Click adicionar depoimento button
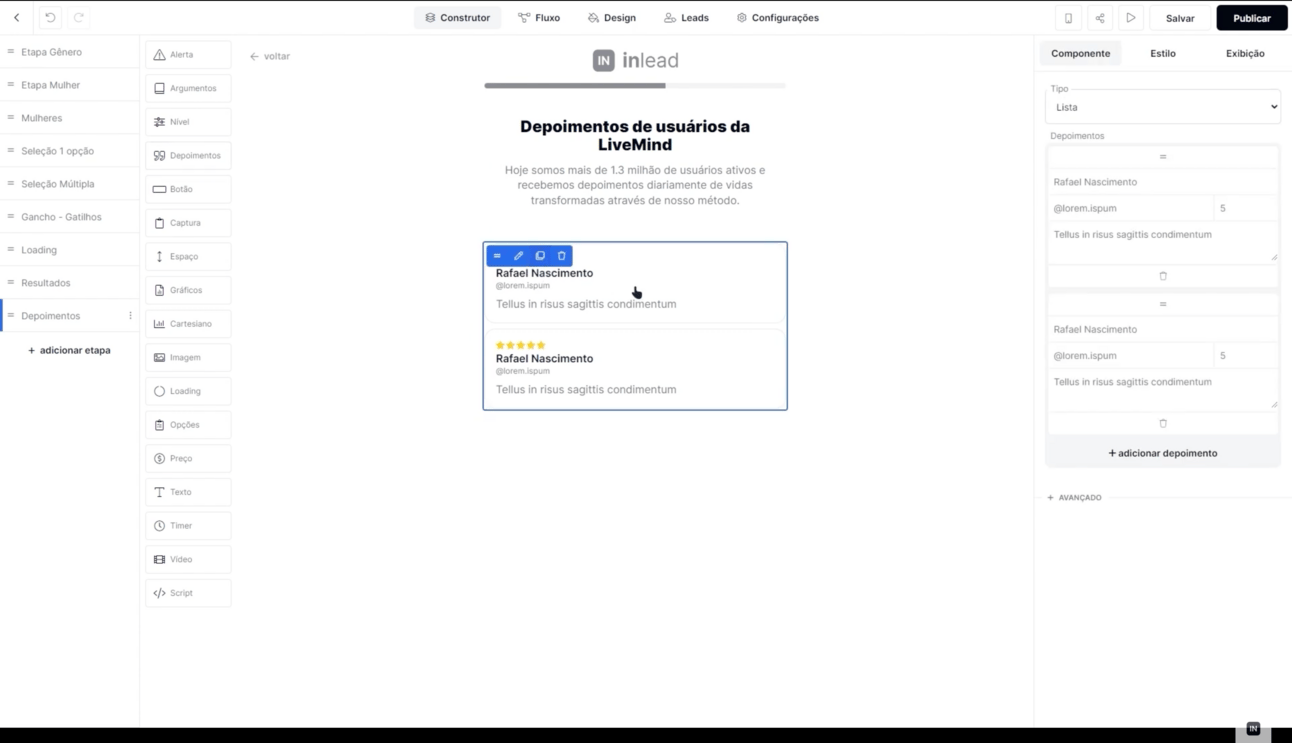Viewport: 1292px width, 743px height. (1163, 453)
